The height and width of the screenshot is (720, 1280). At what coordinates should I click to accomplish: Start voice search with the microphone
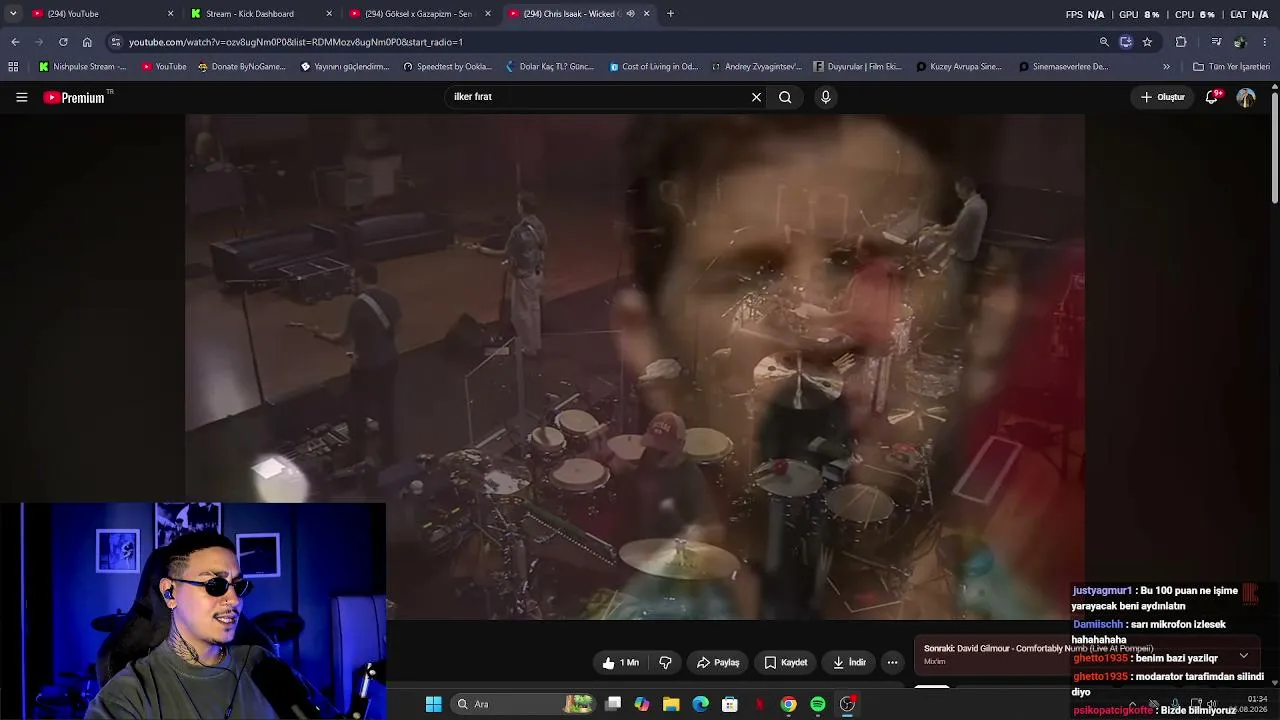pyautogui.click(x=825, y=97)
